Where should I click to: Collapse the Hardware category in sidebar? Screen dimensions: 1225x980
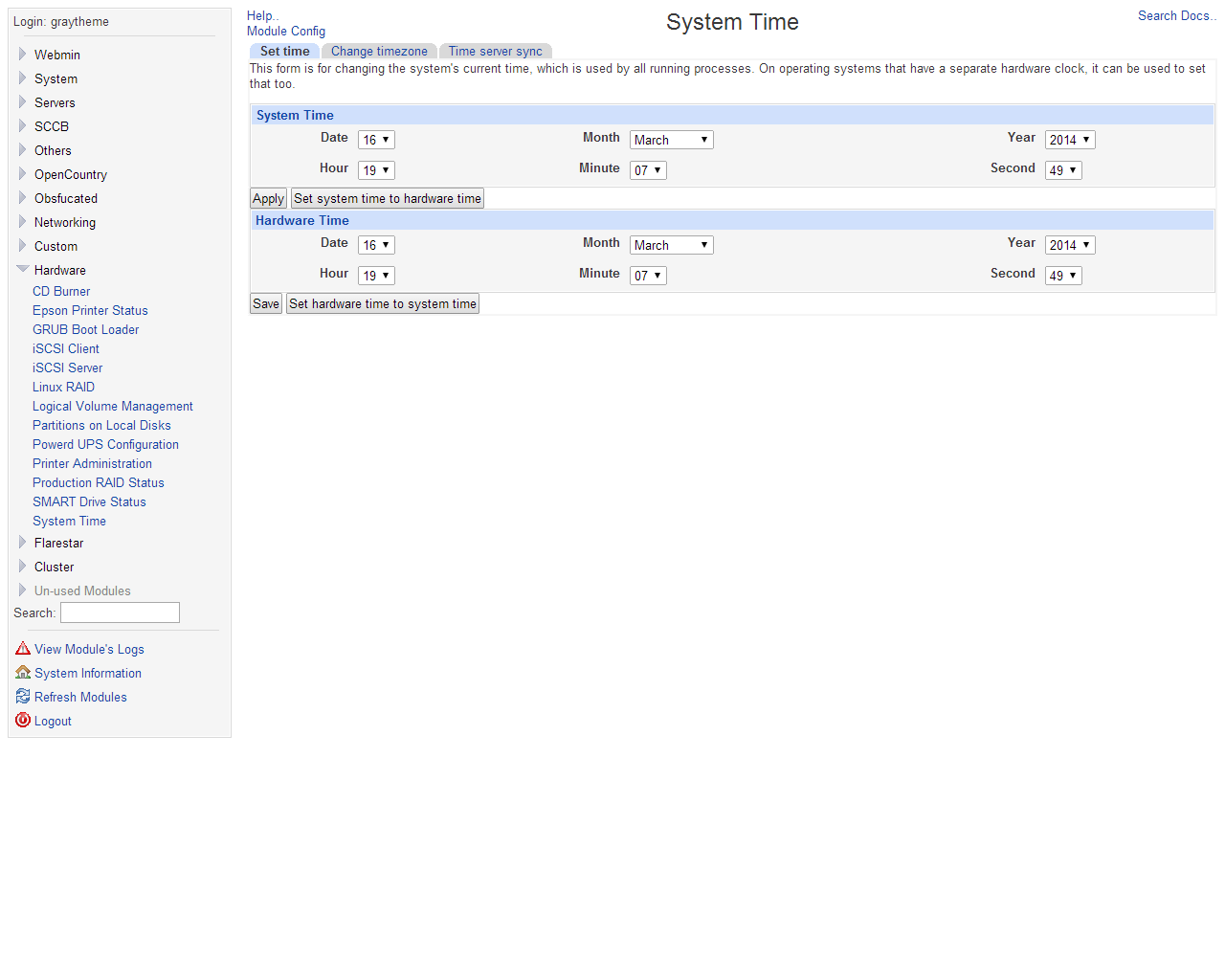pyautogui.click(x=23, y=270)
